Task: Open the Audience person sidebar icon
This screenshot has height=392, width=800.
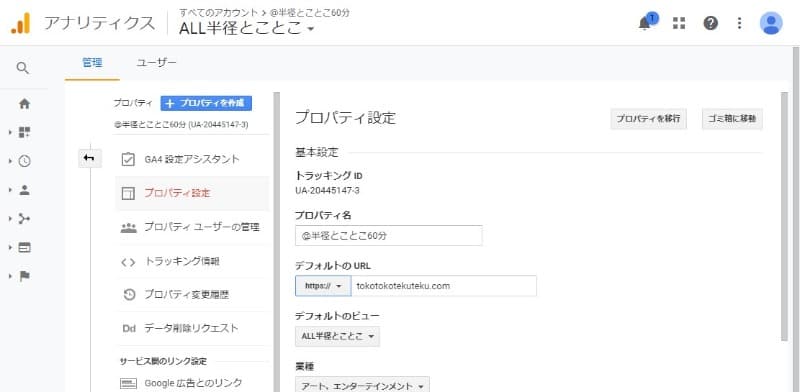Action: click(x=24, y=190)
